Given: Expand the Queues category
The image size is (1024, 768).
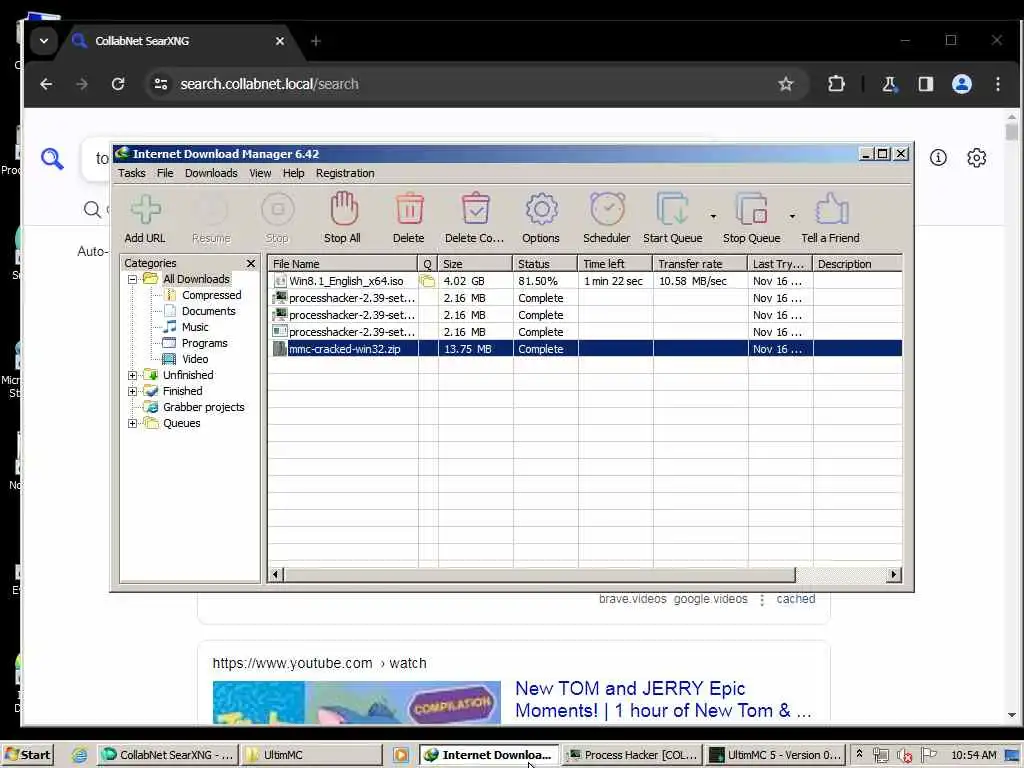Looking at the screenshot, I should click(x=133, y=423).
